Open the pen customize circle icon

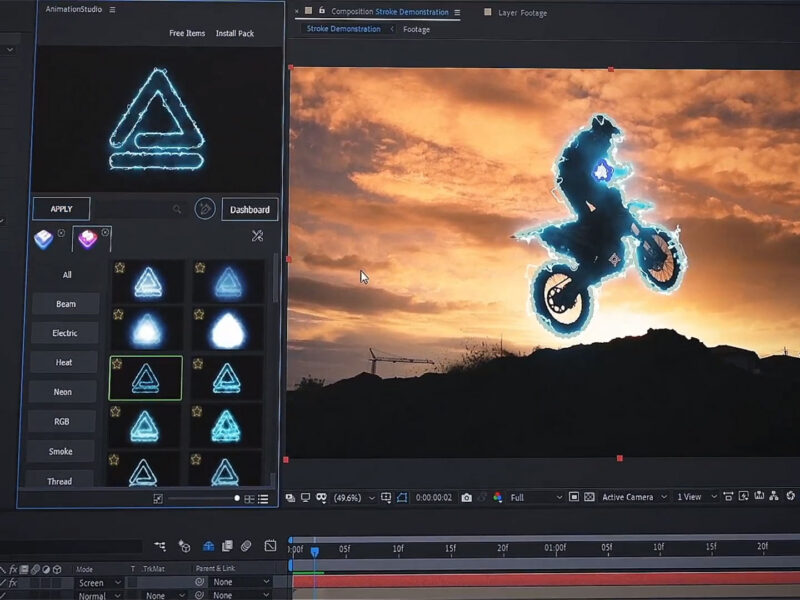point(205,209)
